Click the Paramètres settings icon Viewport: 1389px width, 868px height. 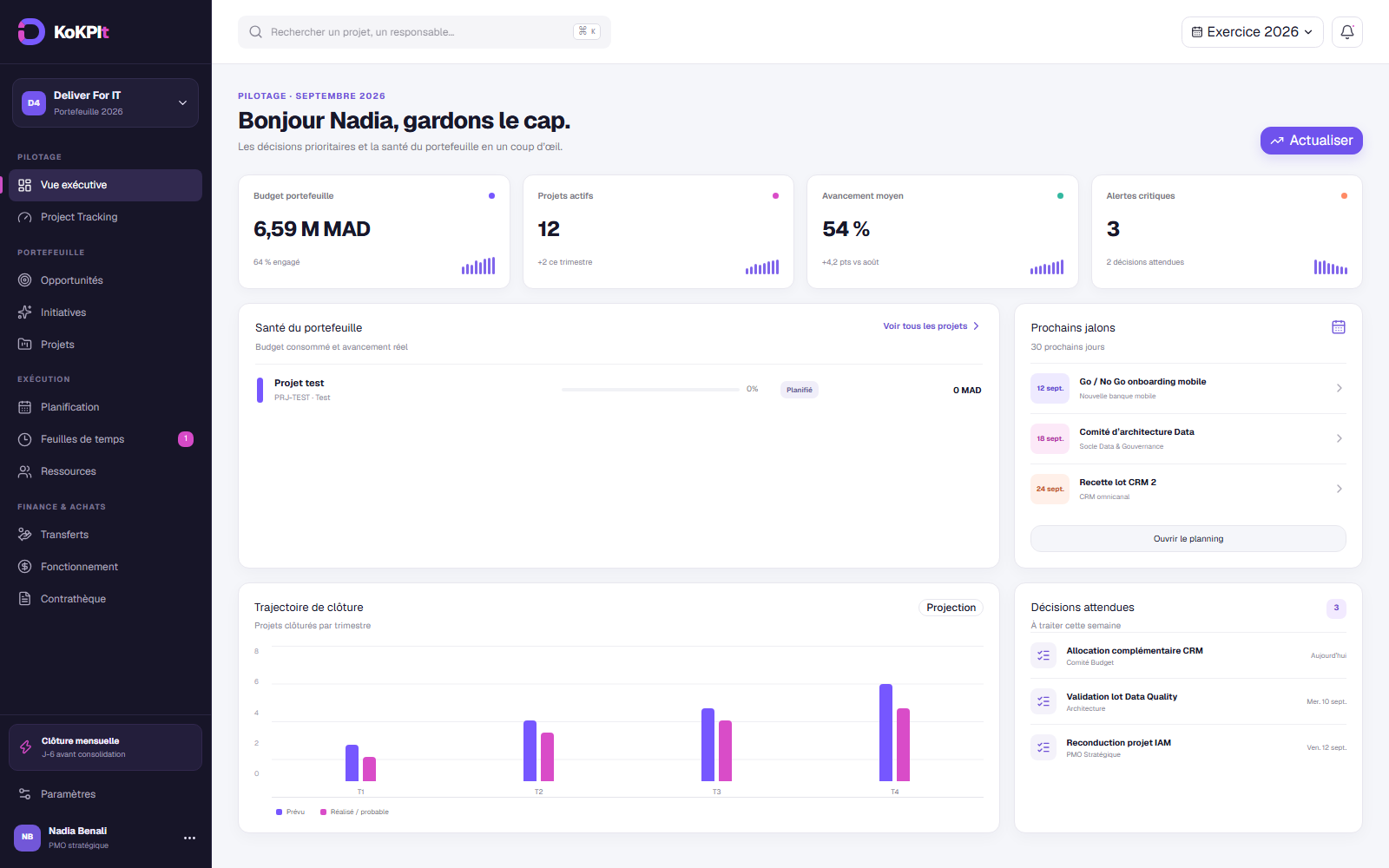point(25,794)
